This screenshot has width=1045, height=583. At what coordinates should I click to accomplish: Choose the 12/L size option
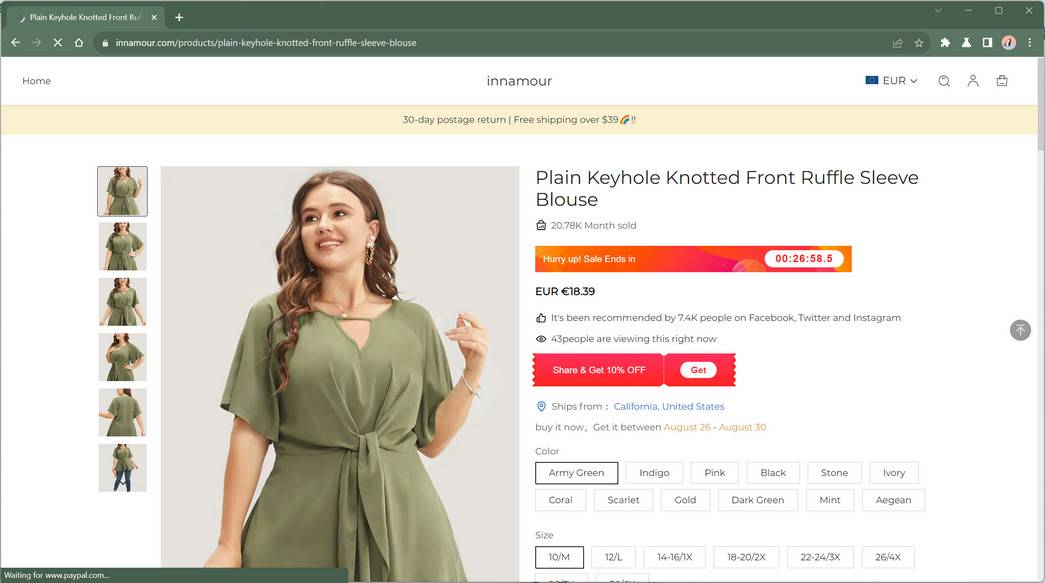tap(613, 557)
